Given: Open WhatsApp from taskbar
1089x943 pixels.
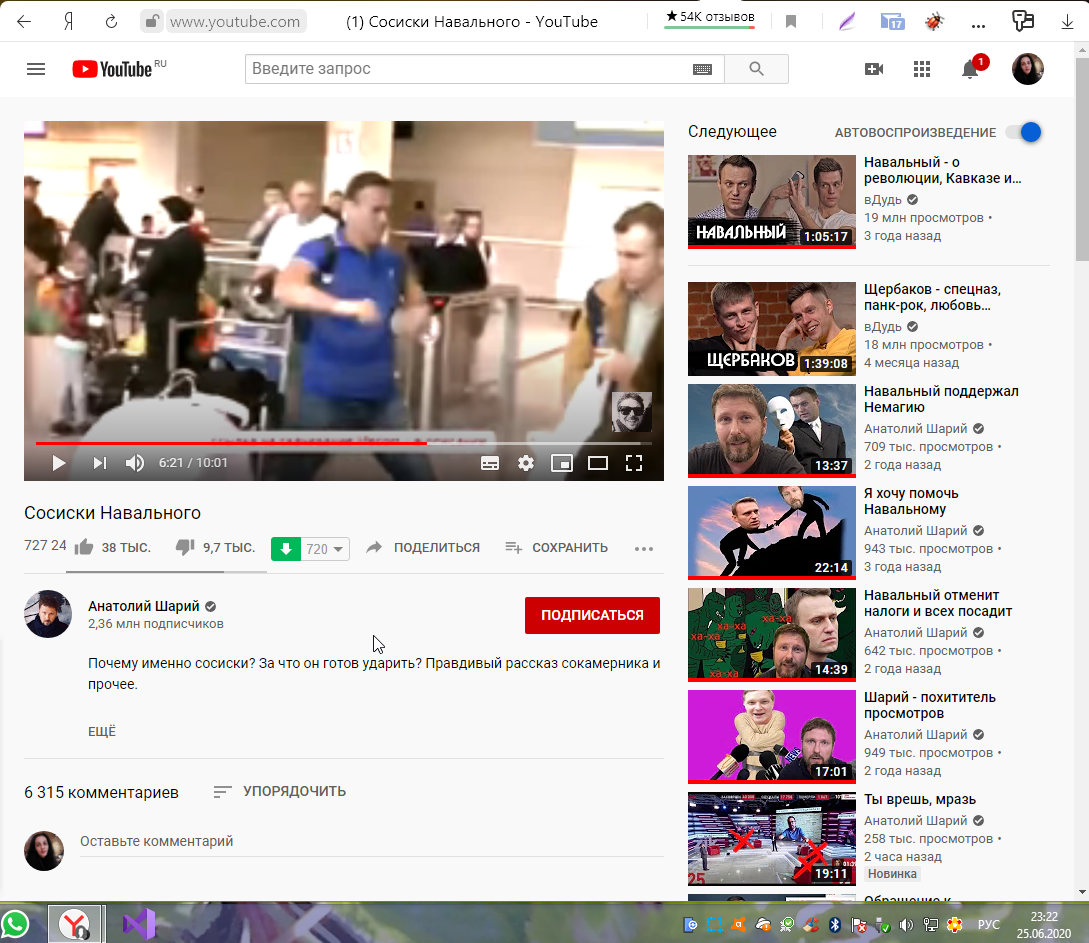Looking at the screenshot, I should (x=15, y=924).
